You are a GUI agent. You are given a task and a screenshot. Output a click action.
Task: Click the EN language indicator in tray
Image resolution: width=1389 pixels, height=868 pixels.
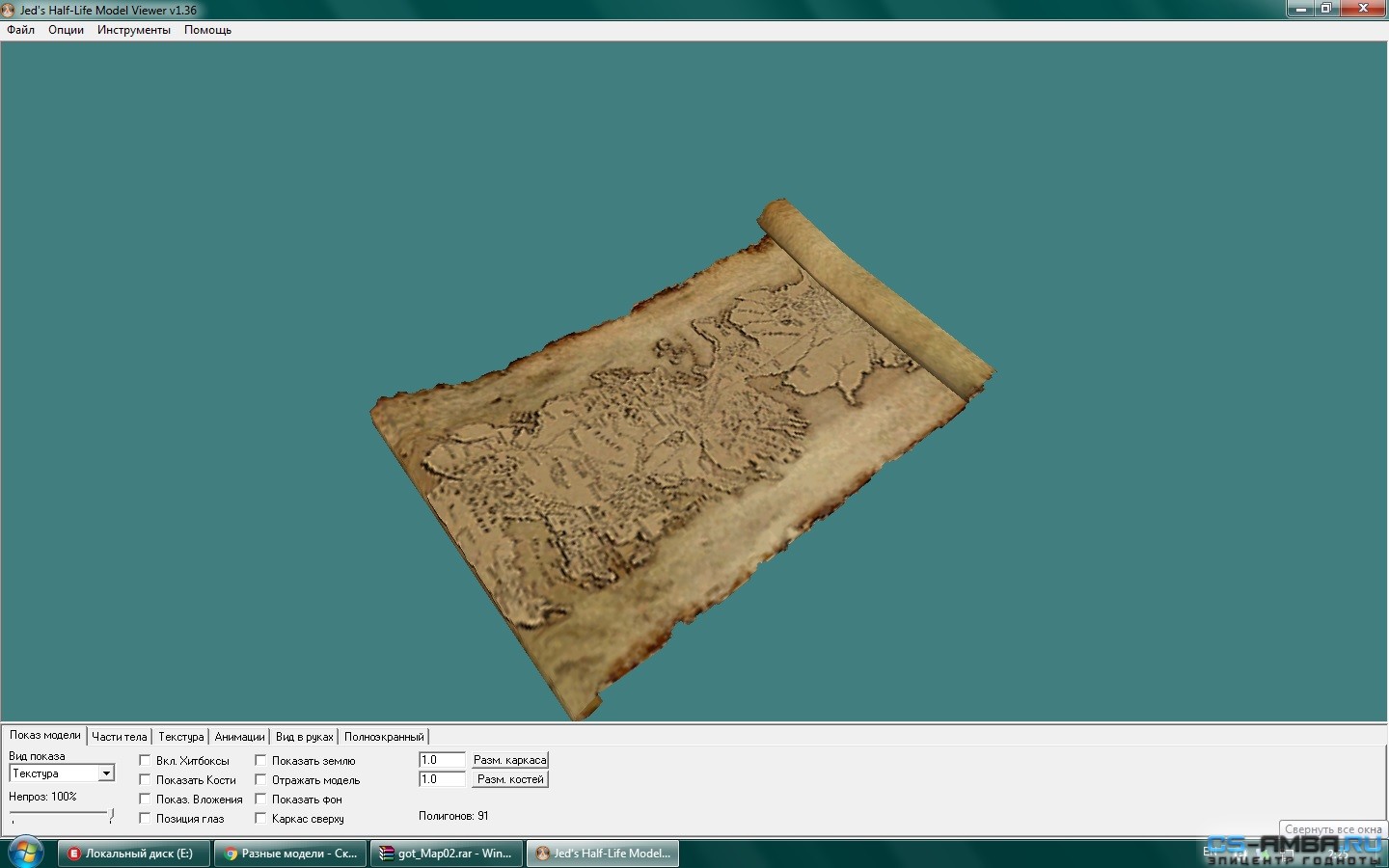(1210, 852)
